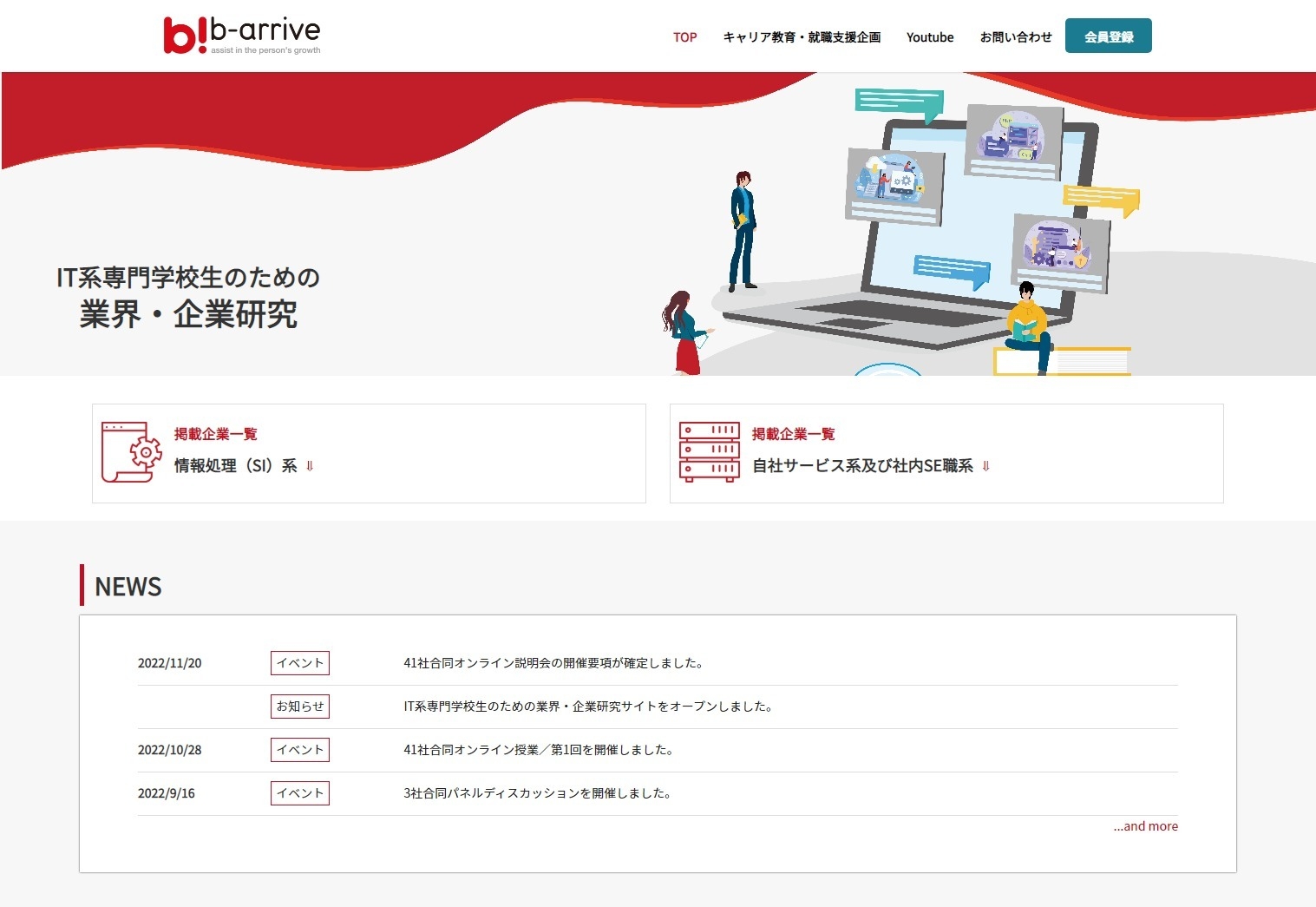Click the 会員登録 registration button
Image resolution: width=1316 pixels, height=907 pixels.
1108,36
